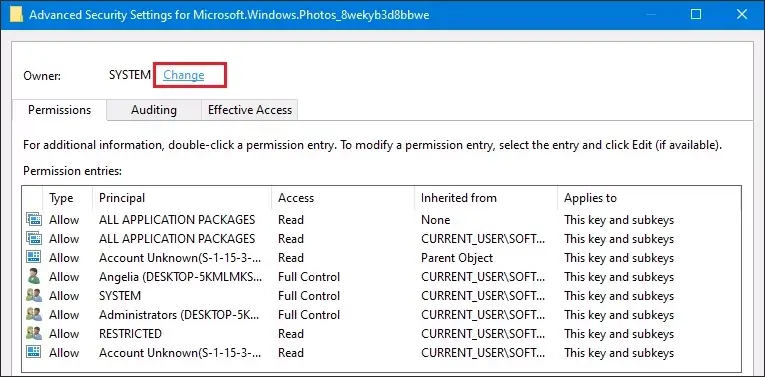This screenshot has width=765, height=377.
Task: Click the SYSTEM owner name
Action: click(130, 75)
